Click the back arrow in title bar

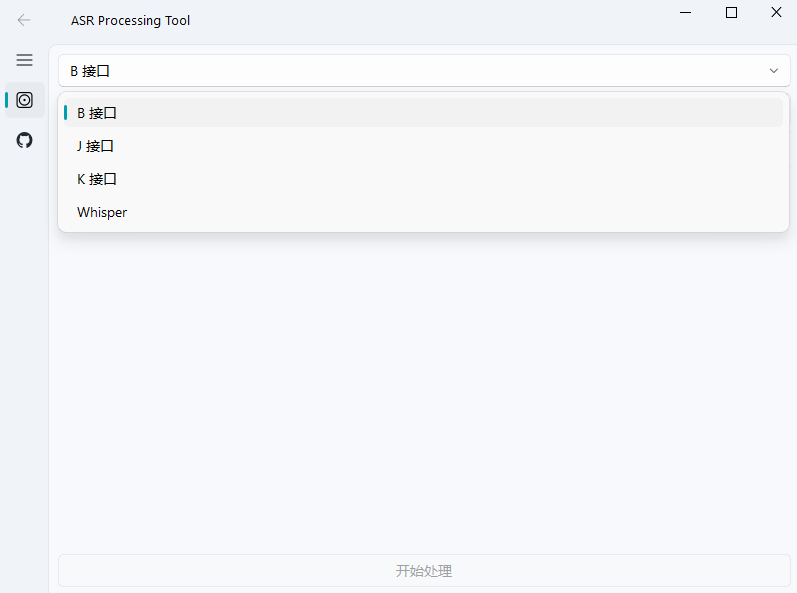24,20
